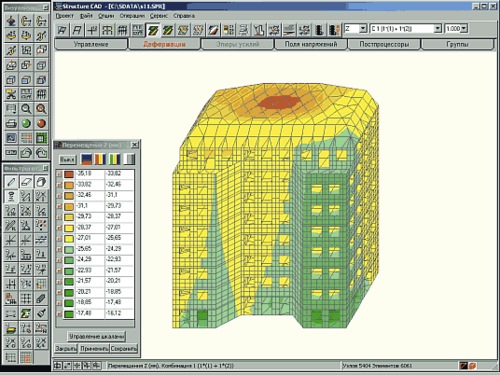Select the blue-orange gradient scale icon
This screenshot has height=375, width=500.
point(86,159)
